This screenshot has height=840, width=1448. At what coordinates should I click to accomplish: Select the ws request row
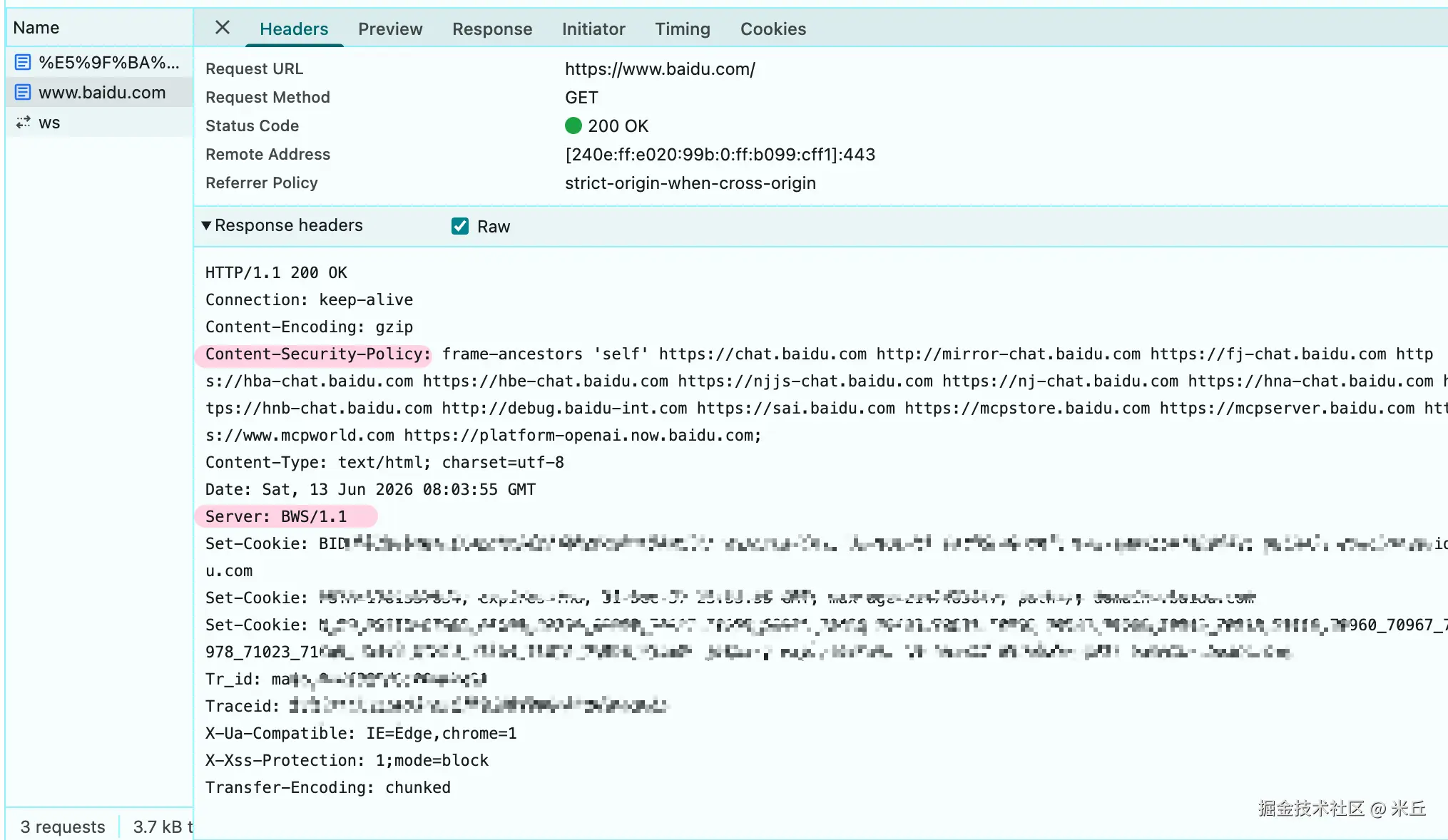click(100, 123)
